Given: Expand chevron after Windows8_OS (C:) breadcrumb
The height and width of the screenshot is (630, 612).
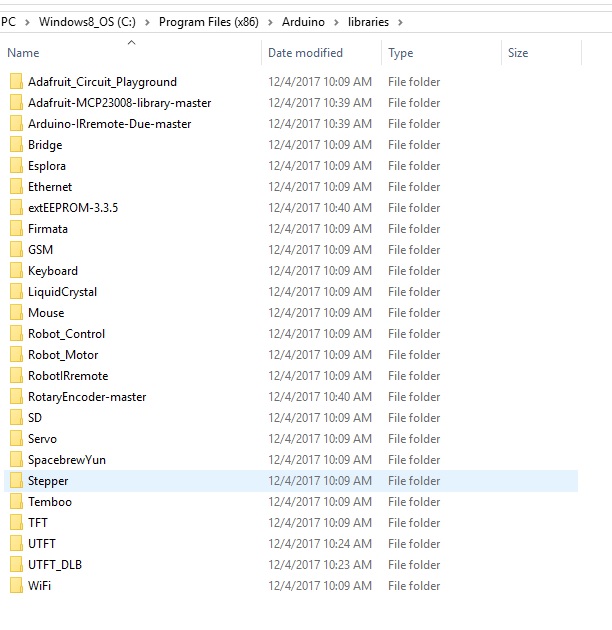Looking at the screenshot, I should 147,22.
